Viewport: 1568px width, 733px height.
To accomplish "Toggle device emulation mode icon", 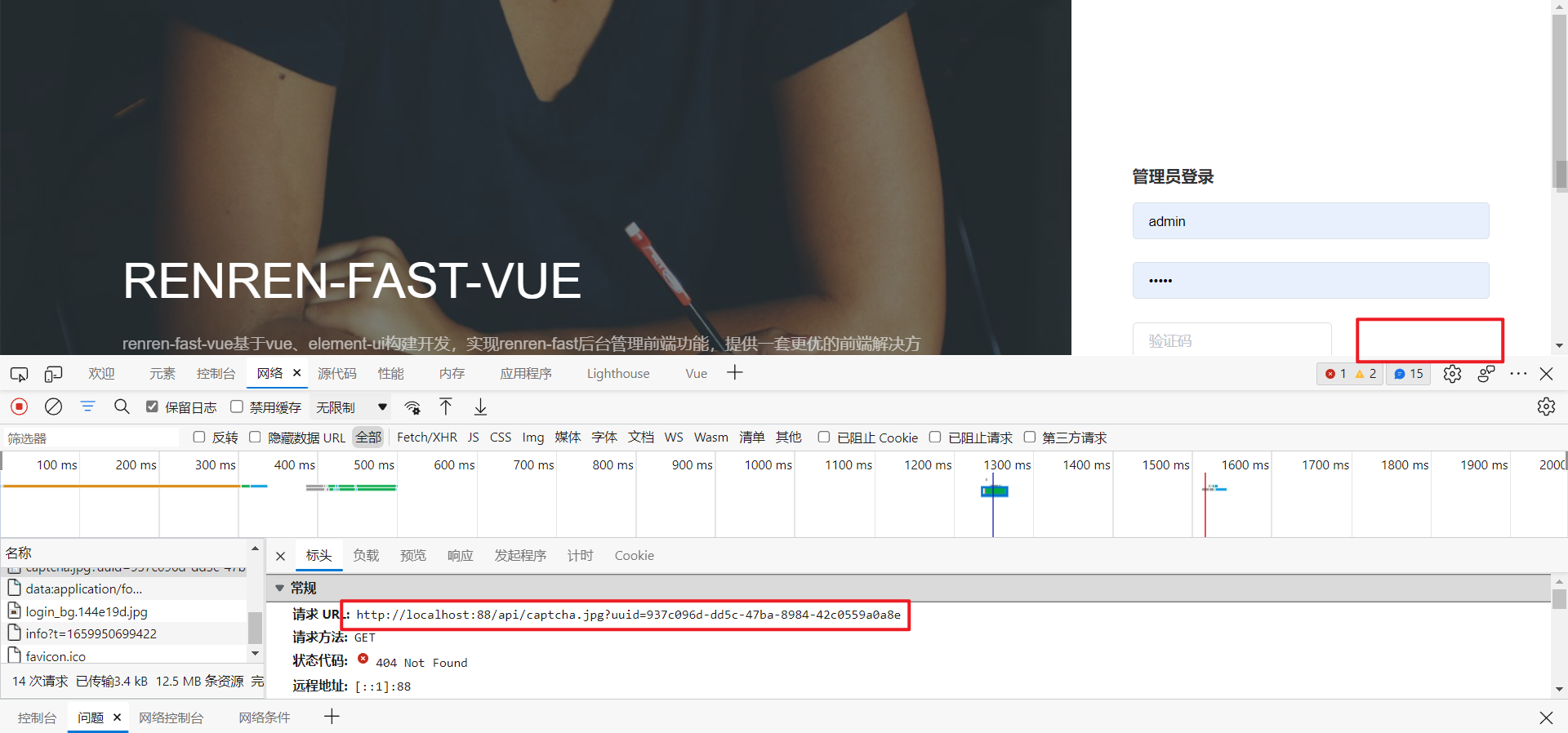I will coord(53,374).
